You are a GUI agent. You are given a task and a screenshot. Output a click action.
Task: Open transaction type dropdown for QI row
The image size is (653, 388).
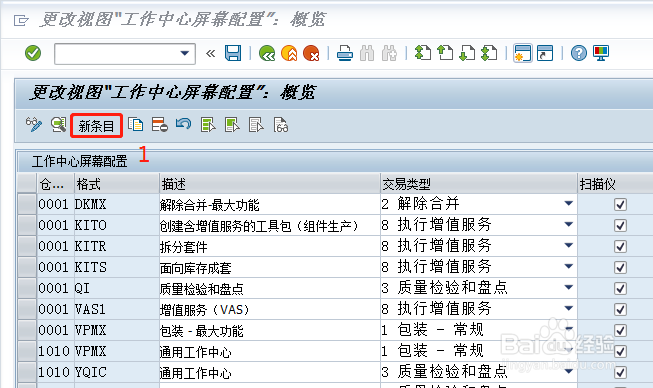[x=568, y=287]
